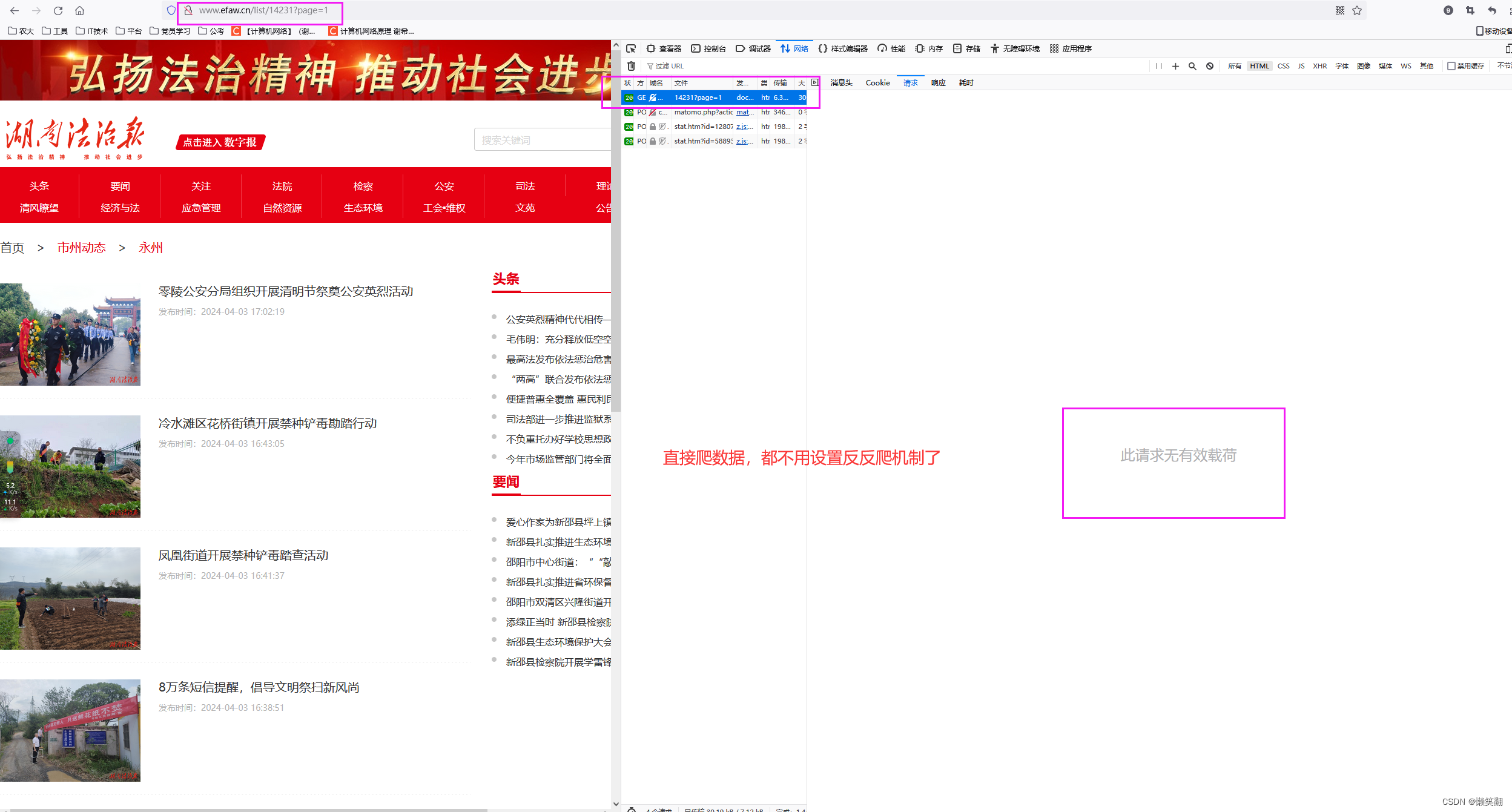This screenshot has height=812, width=1512.
Task: Go to browser home page icon
Action: point(79,10)
